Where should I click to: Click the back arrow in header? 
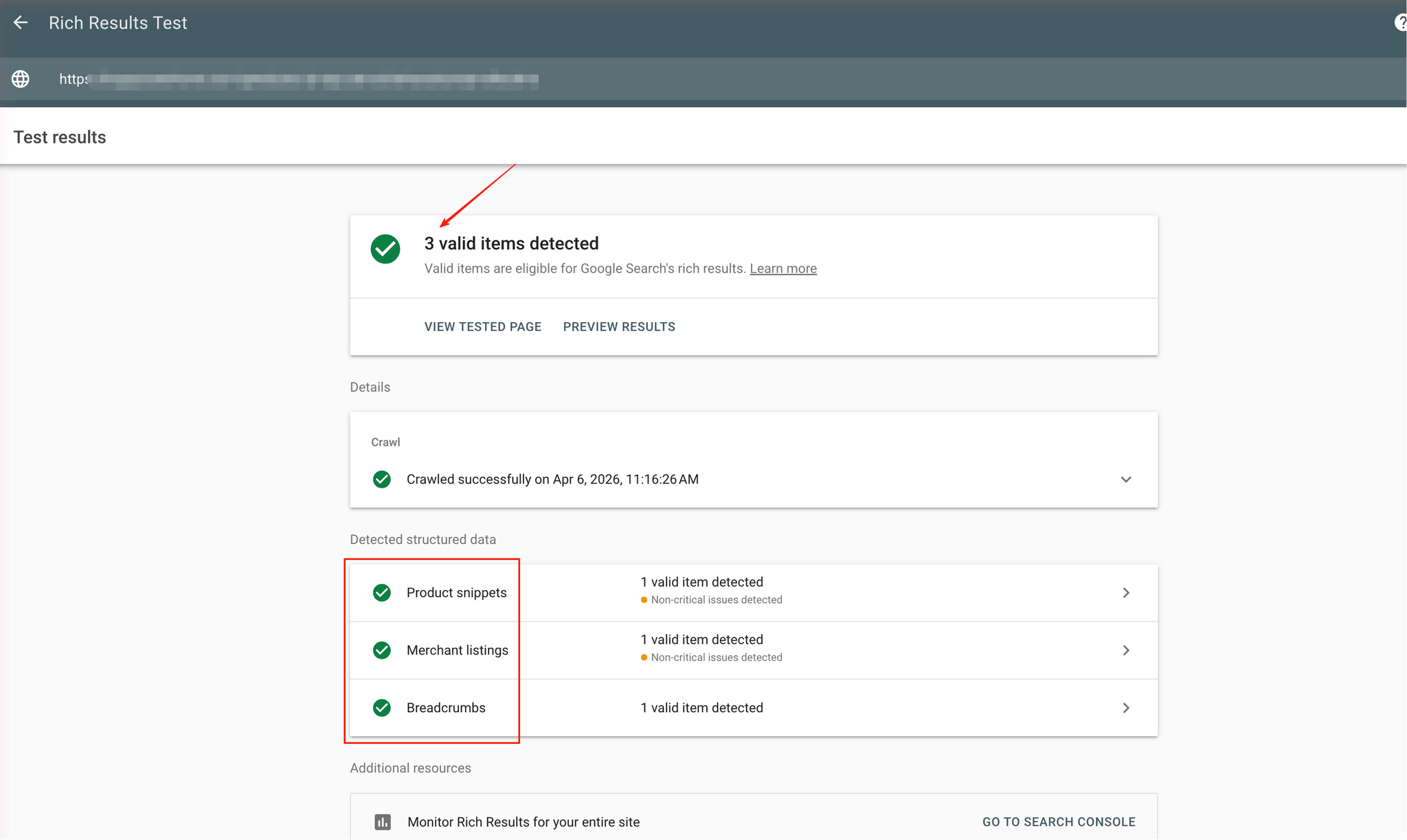pyautogui.click(x=21, y=23)
